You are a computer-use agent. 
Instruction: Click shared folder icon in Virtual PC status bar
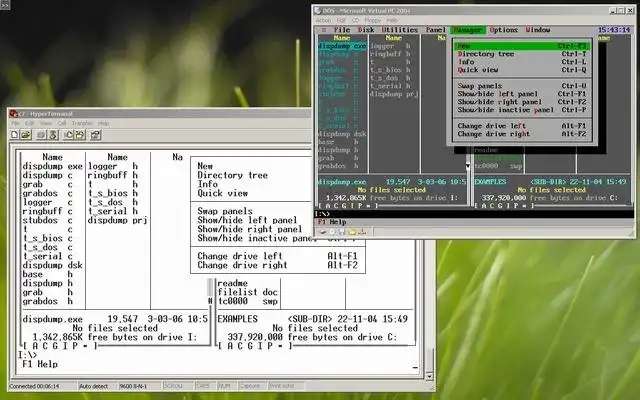pos(352,232)
